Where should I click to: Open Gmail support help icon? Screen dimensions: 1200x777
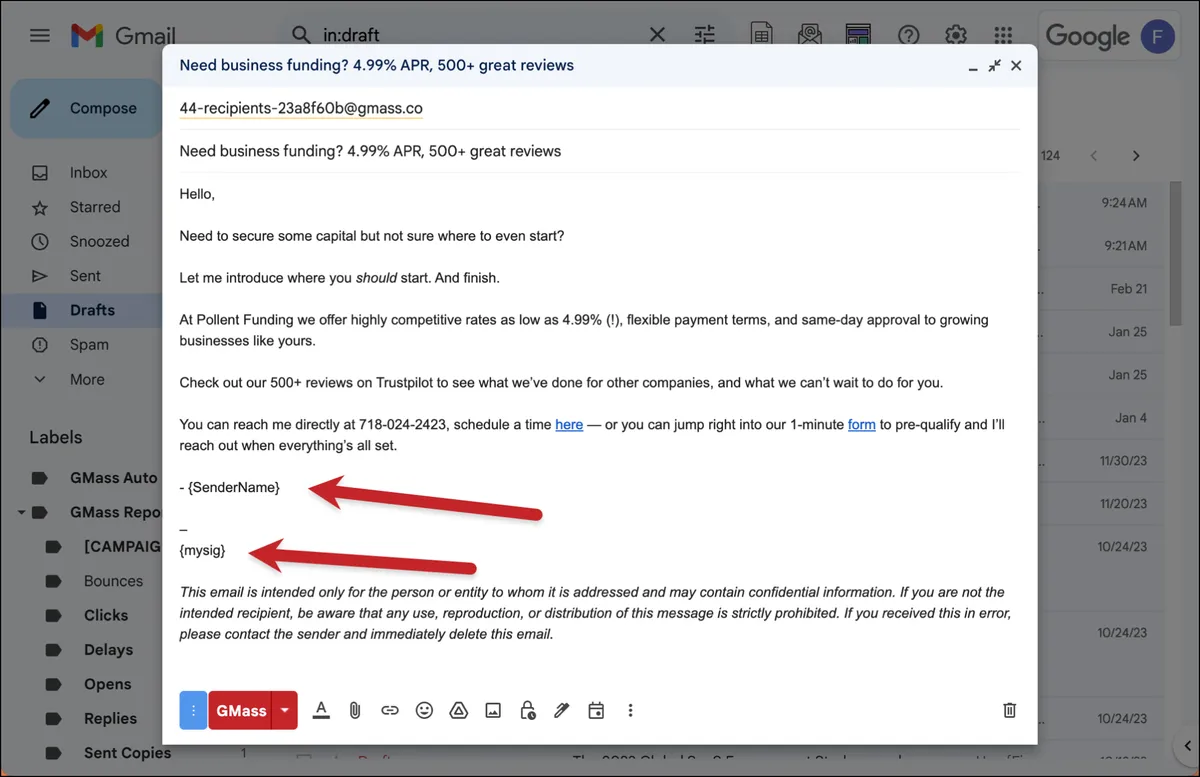pyautogui.click(x=908, y=36)
